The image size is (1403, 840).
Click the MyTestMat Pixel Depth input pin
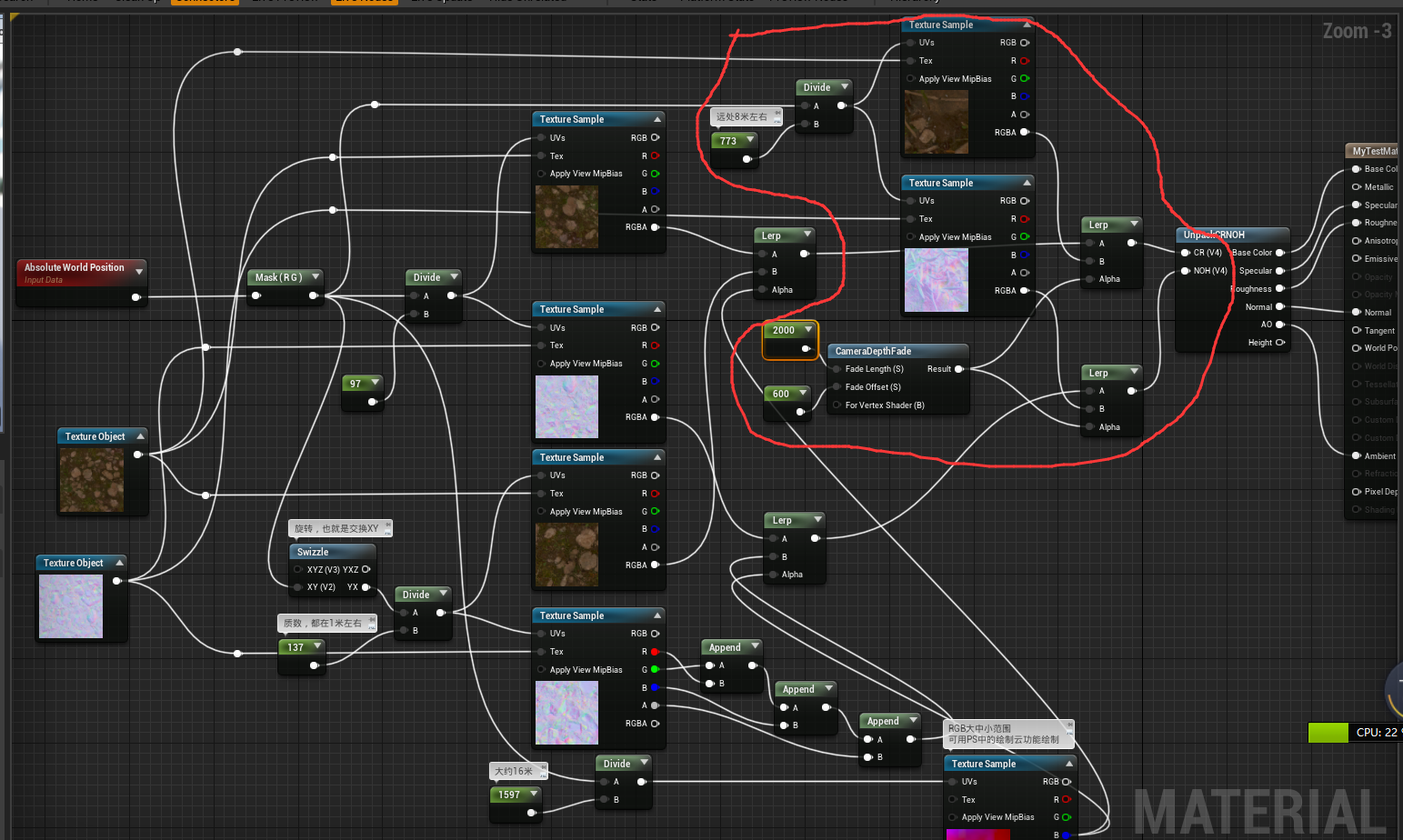pos(1357,492)
